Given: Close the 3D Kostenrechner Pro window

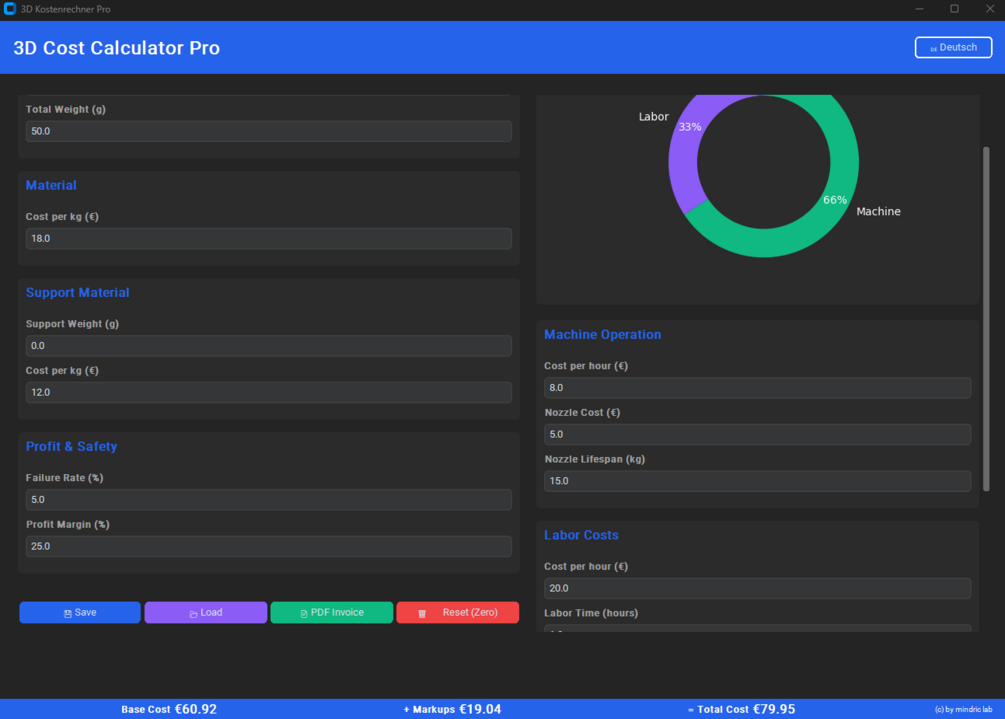Looking at the screenshot, I should click(990, 9).
